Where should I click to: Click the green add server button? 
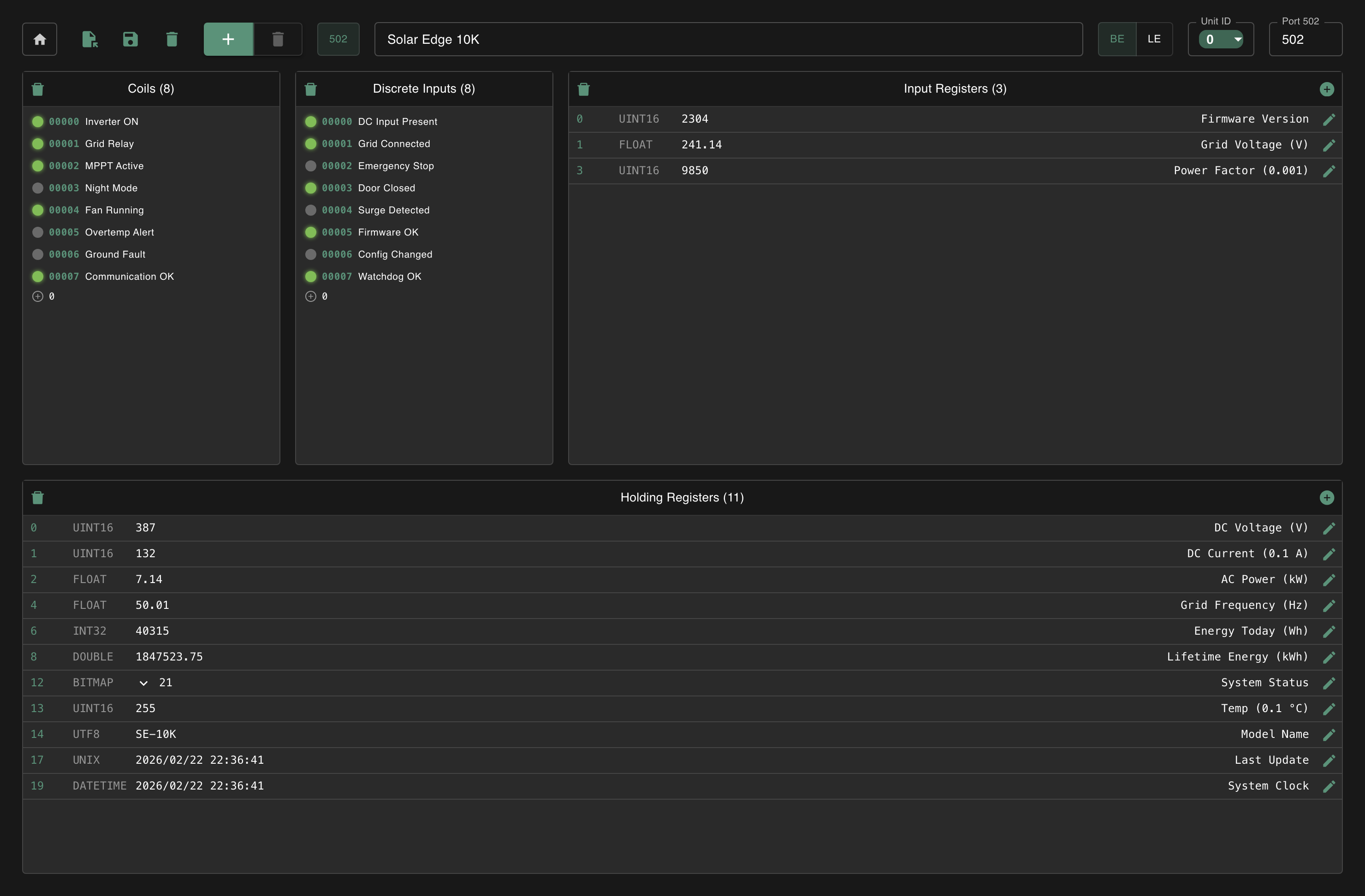pyautogui.click(x=228, y=39)
